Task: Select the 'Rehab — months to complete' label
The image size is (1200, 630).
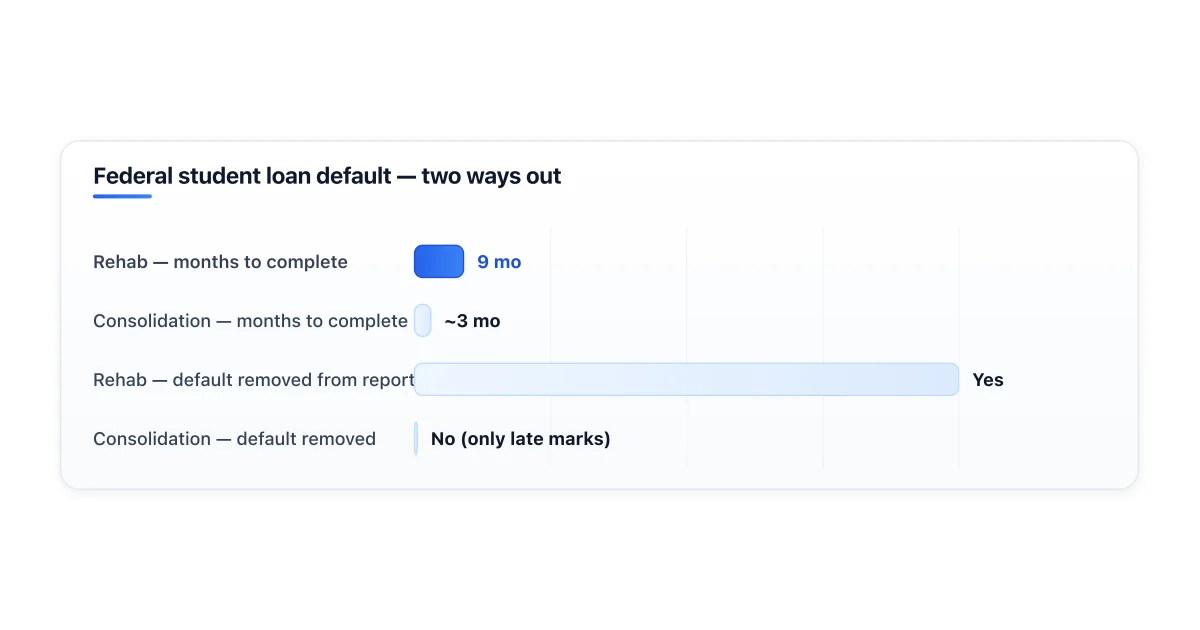Action: pos(220,262)
